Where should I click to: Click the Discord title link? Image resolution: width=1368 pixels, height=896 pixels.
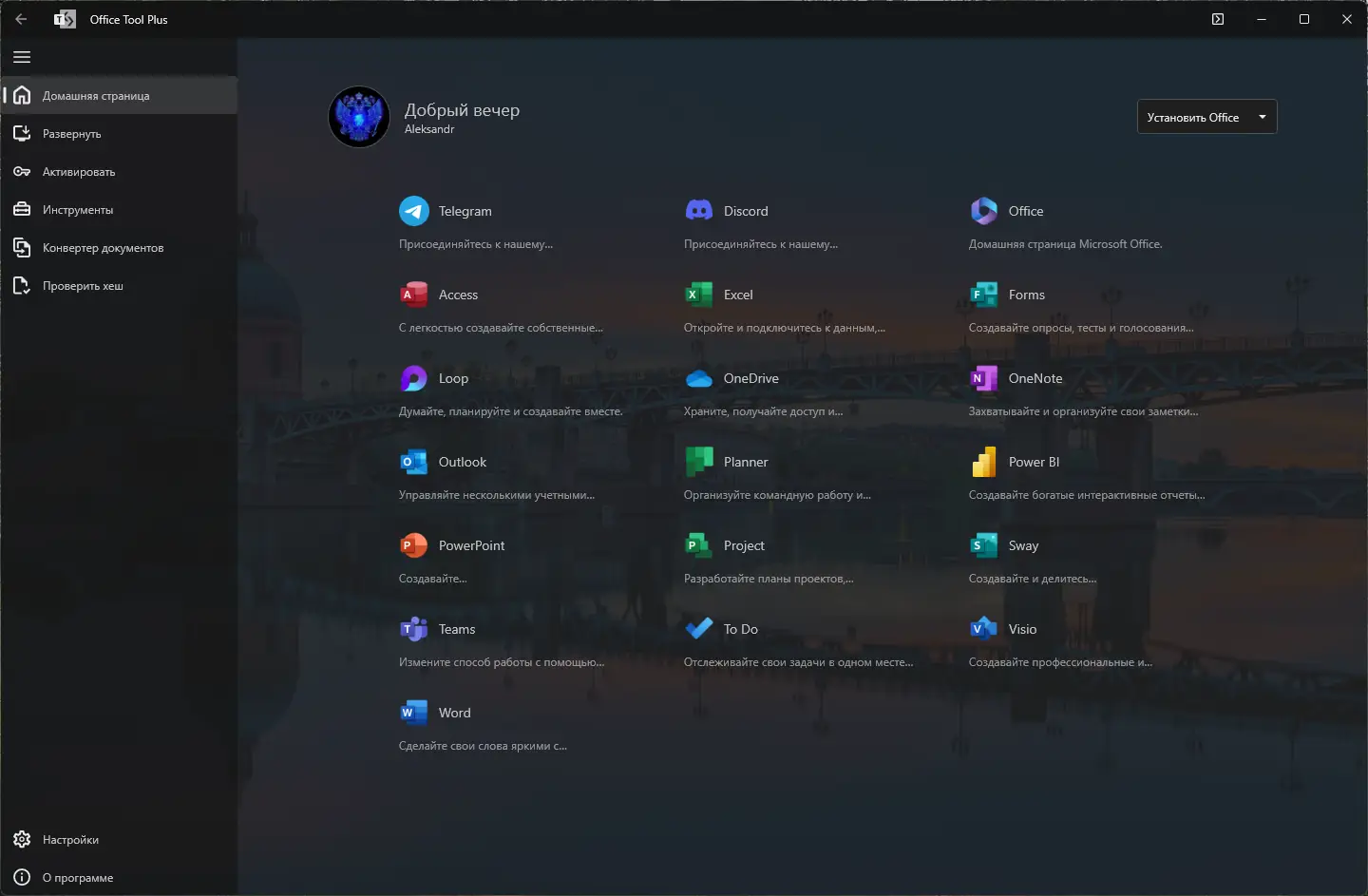pos(746,211)
